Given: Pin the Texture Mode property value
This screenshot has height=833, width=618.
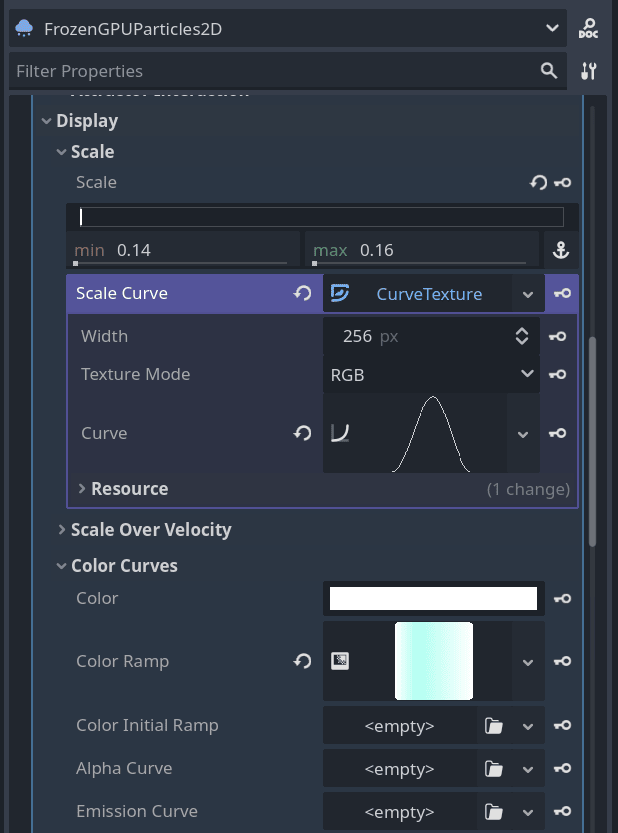Looking at the screenshot, I should [557, 374].
